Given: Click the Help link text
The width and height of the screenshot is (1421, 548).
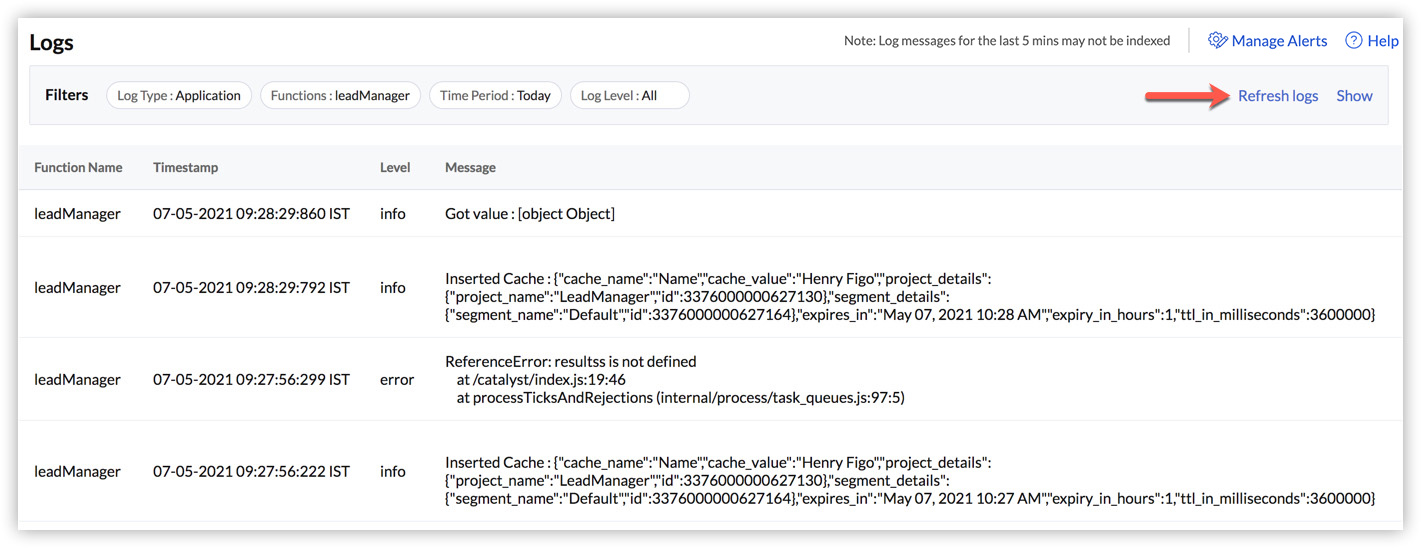Looking at the screenshot, I should tap(1383, 41).
